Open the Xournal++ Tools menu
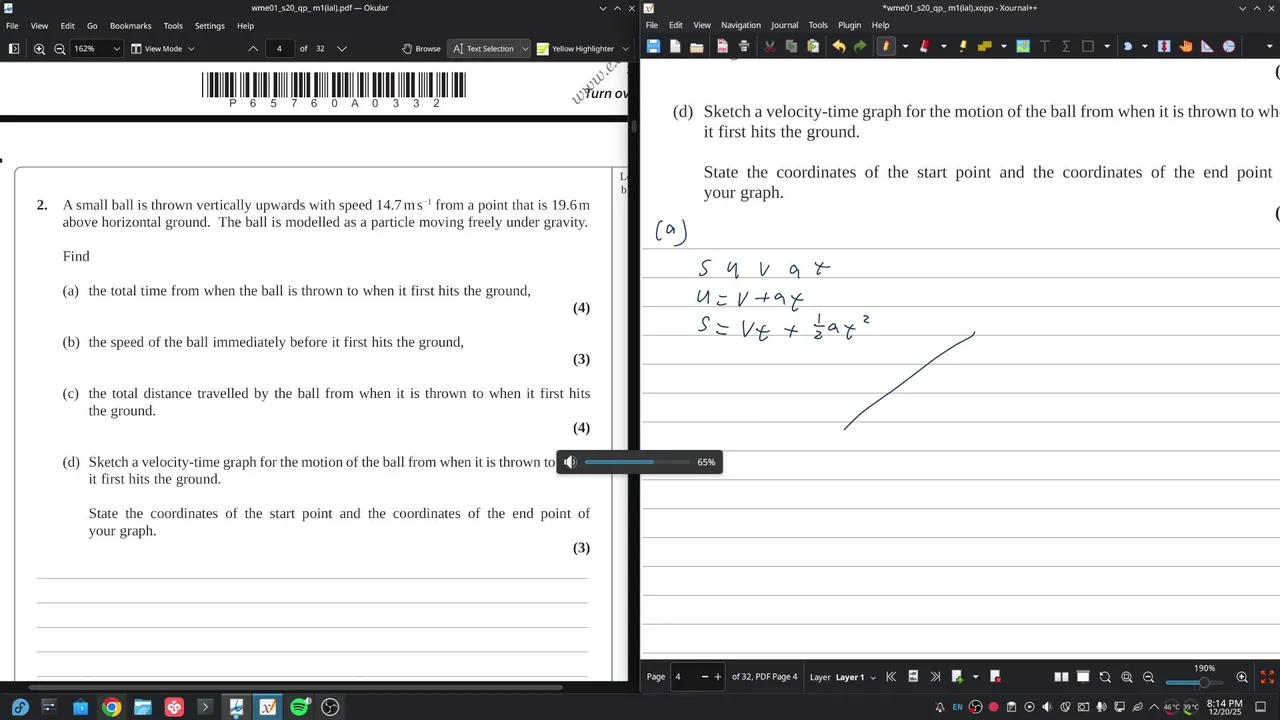 tap(818, 25)
